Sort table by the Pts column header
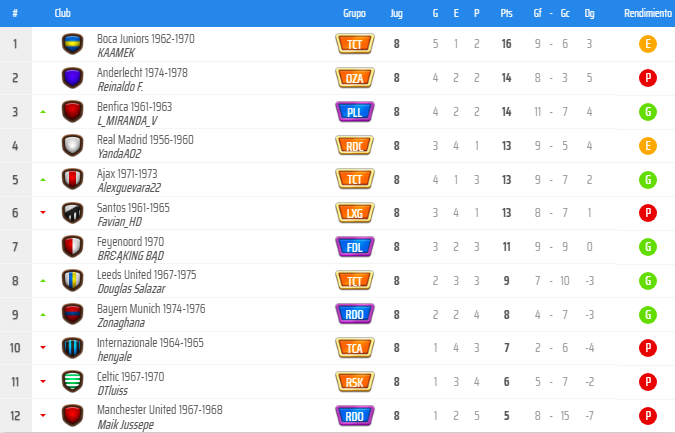The width and height of the screenshot is (675, 433). tap(506, 13)
